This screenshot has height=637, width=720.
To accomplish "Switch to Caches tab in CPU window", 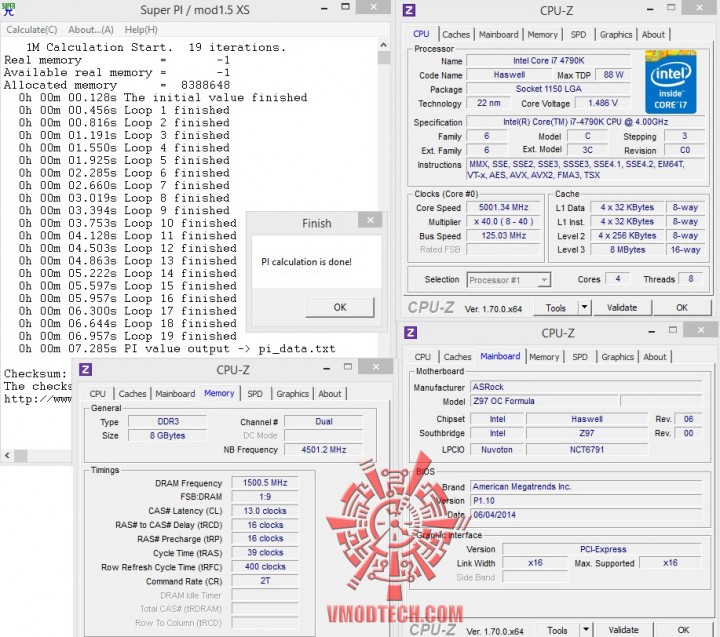I will pos(456,34).
